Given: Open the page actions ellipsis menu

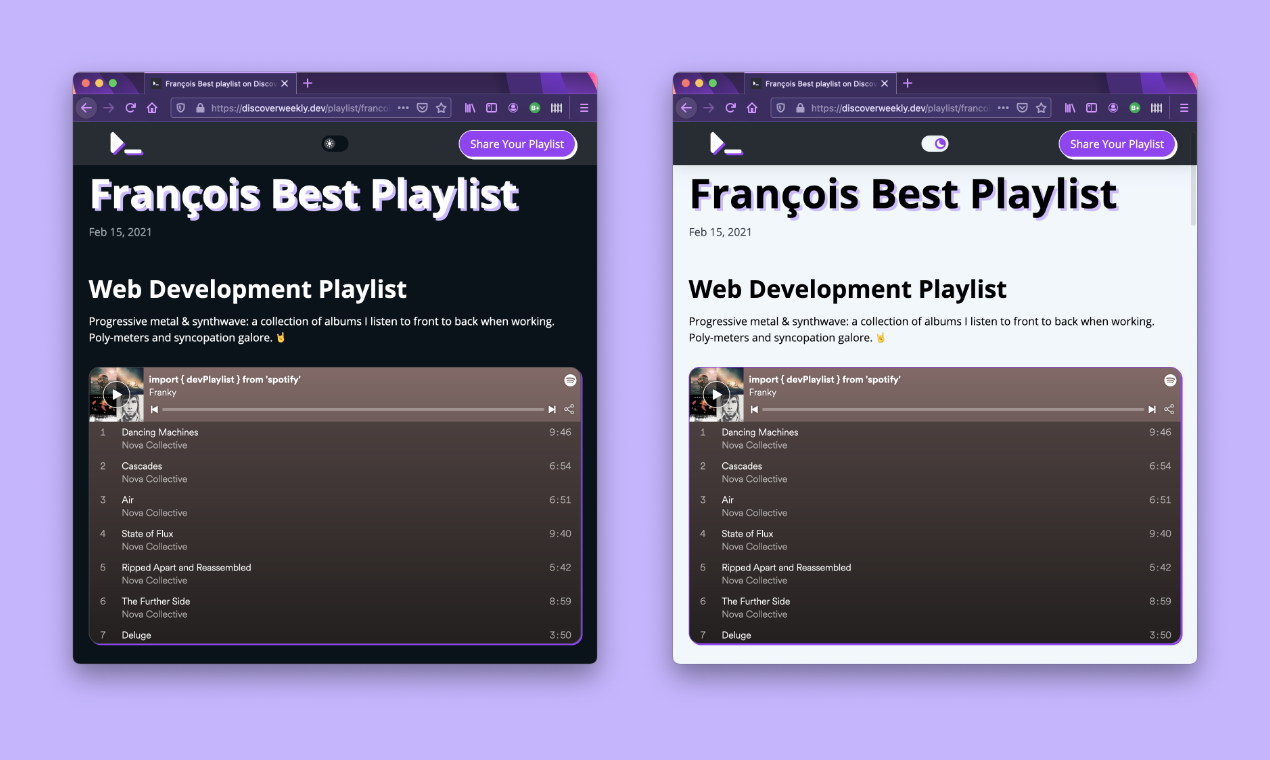Looking at the screenshot, I should (403, 107).
